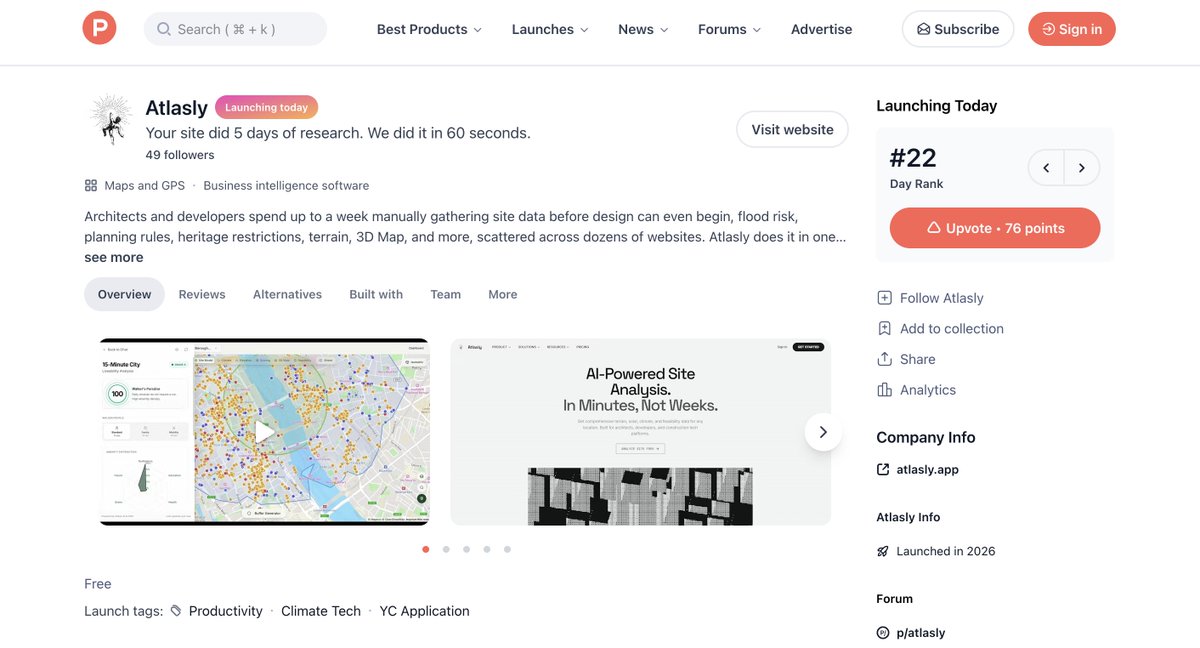Advance gallery with the next arrow
Image resolution: width=1200 pixels, height=648 pixels.
tap(823, 432)
